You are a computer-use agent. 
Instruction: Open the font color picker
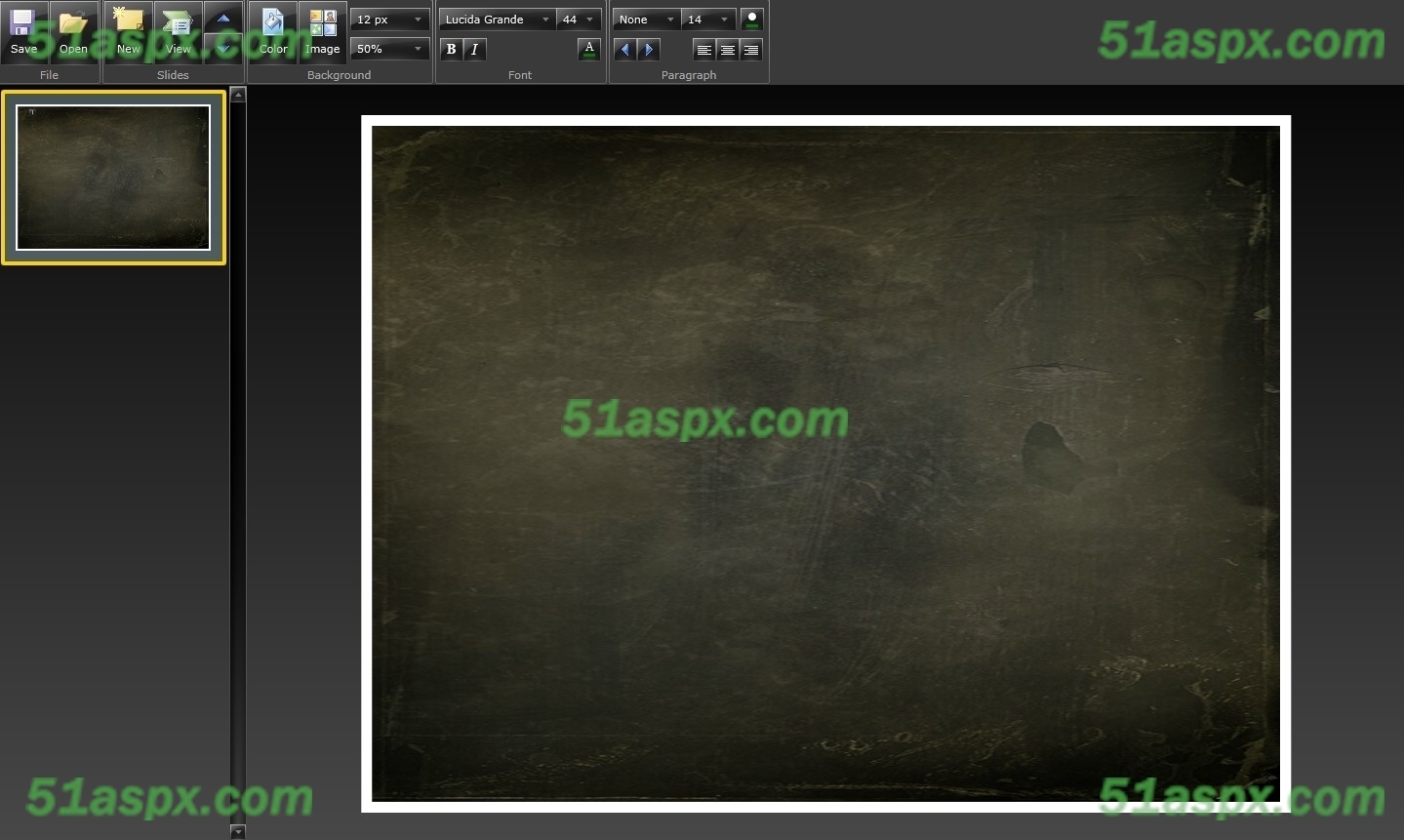tap(589, 49)
